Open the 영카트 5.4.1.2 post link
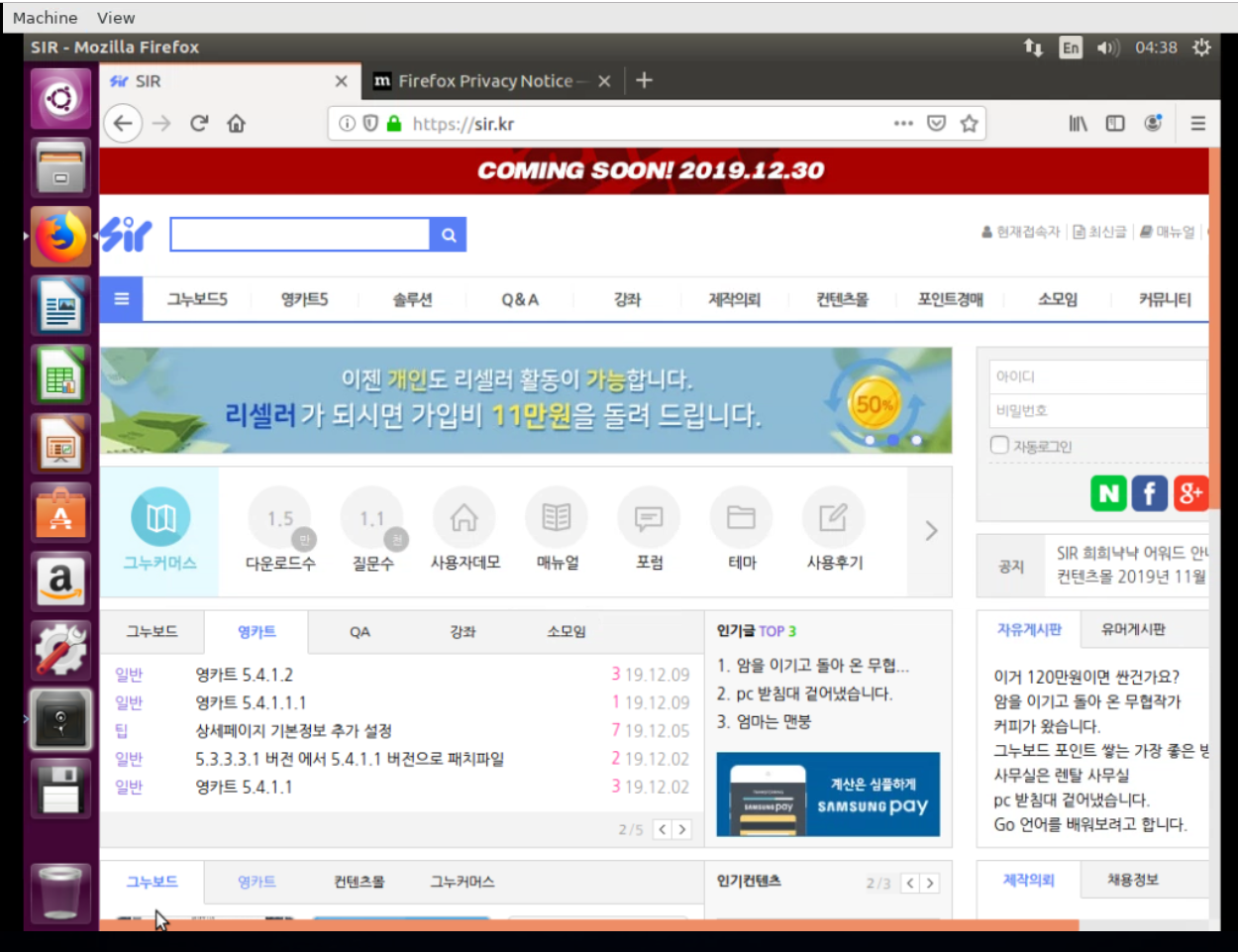The image size is (1238, 952). point(244,675)
